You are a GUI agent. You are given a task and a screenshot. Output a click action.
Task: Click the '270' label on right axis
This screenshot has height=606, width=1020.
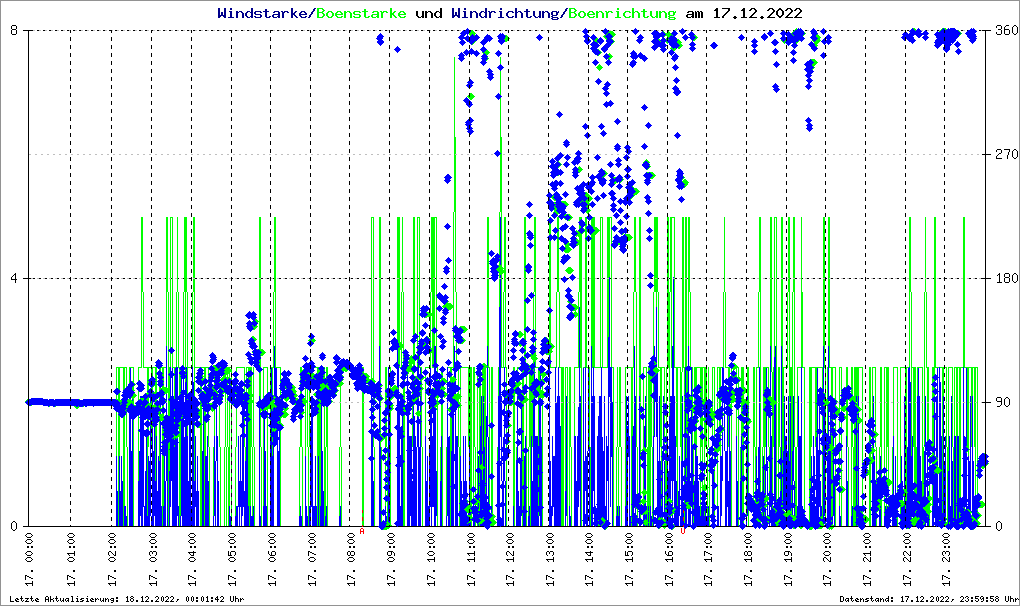tap(1007, 154)
